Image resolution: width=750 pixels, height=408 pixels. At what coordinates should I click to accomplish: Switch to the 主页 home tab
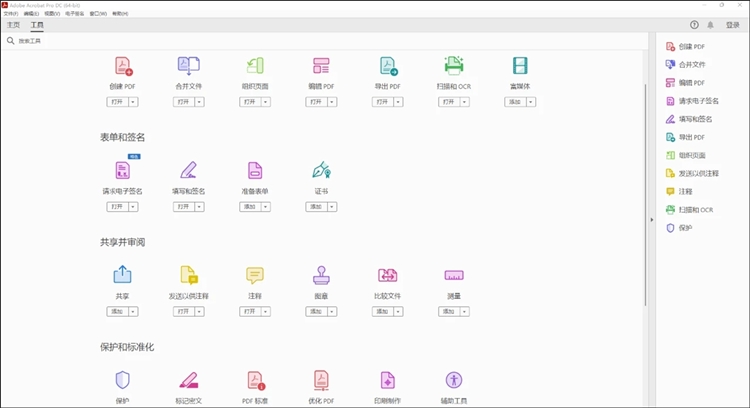14,25
